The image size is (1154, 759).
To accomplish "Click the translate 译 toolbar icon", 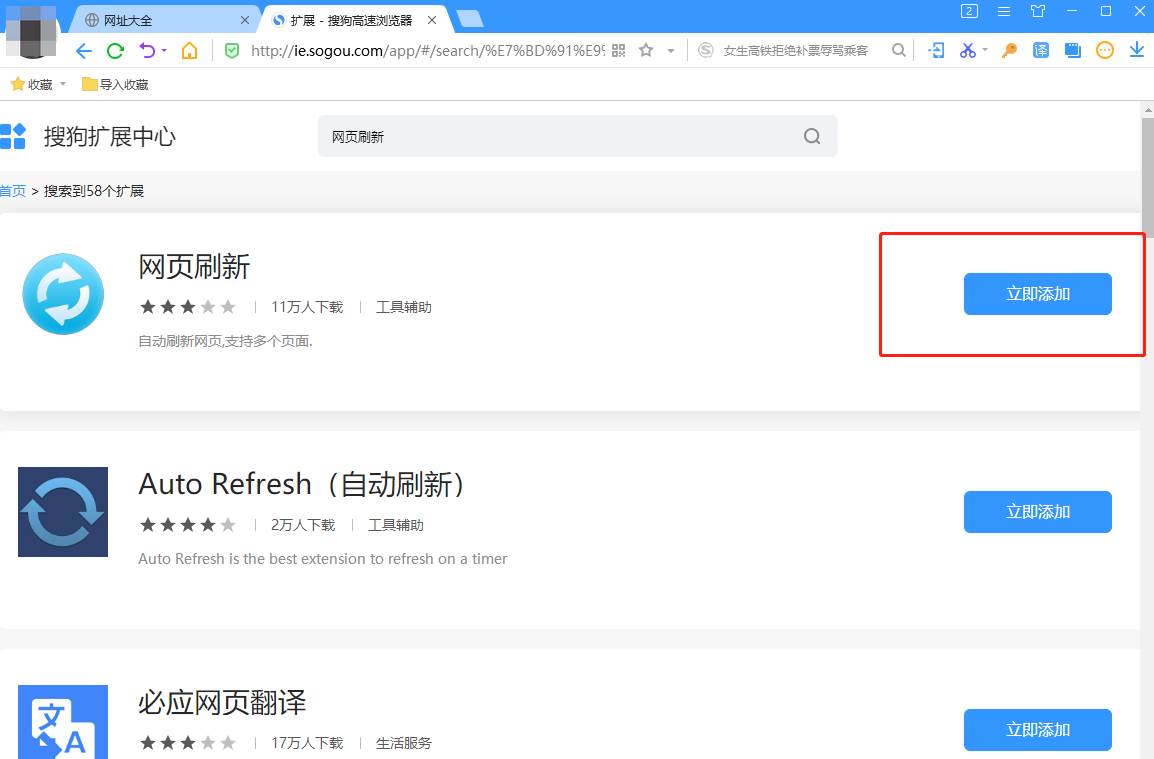I will (1041, 50).
